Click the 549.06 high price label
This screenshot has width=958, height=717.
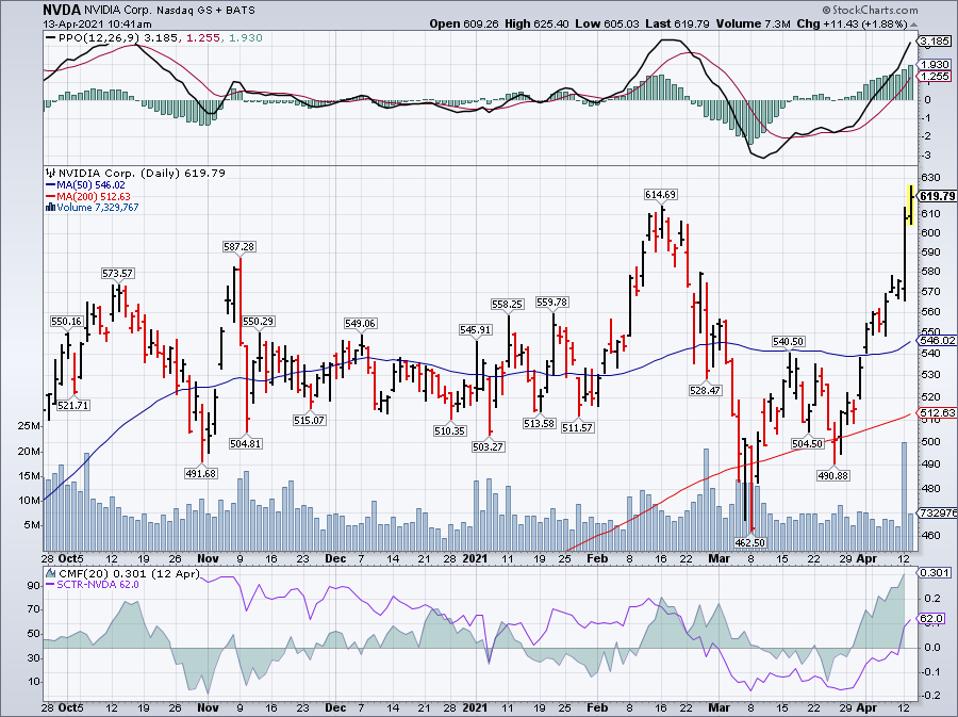pos(360,323)
